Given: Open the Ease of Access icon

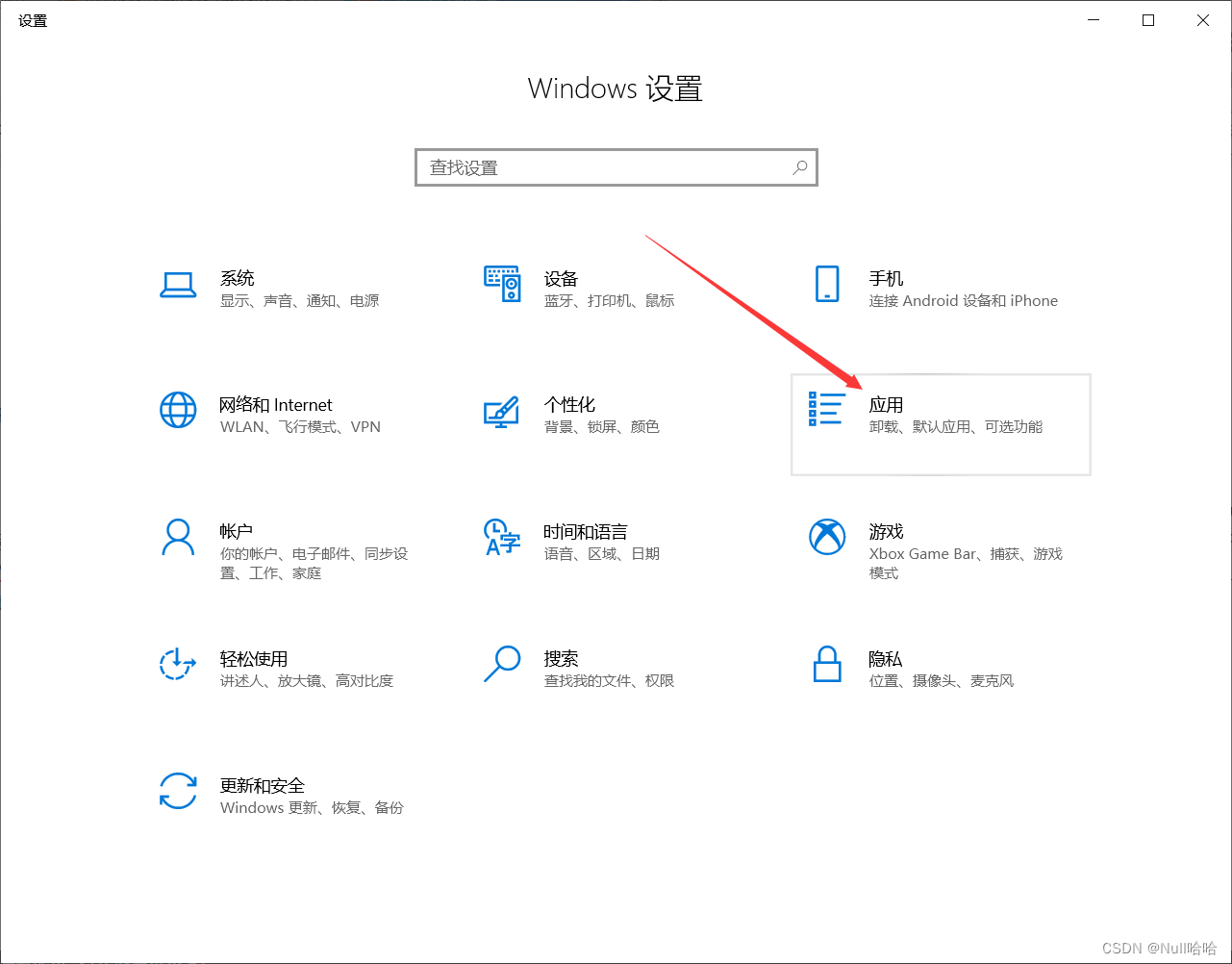Looking at the screenshot, I should [x=177, y=664].
